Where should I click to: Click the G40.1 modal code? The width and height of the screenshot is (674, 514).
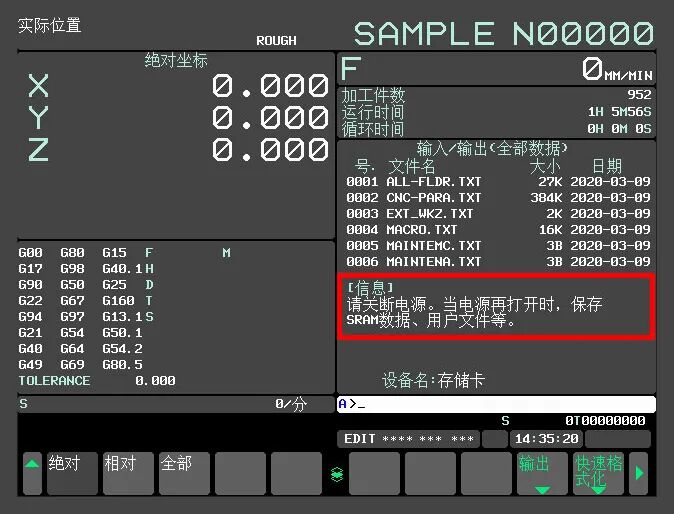tap(122, 269)
